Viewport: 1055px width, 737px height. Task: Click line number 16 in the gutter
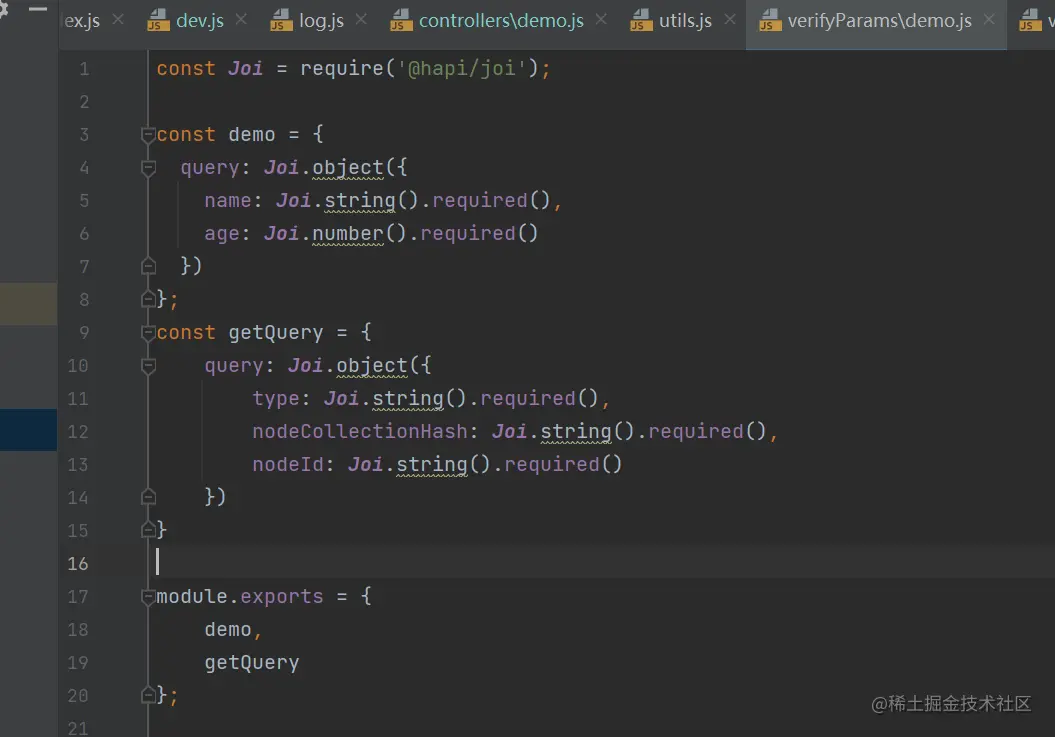78,563
